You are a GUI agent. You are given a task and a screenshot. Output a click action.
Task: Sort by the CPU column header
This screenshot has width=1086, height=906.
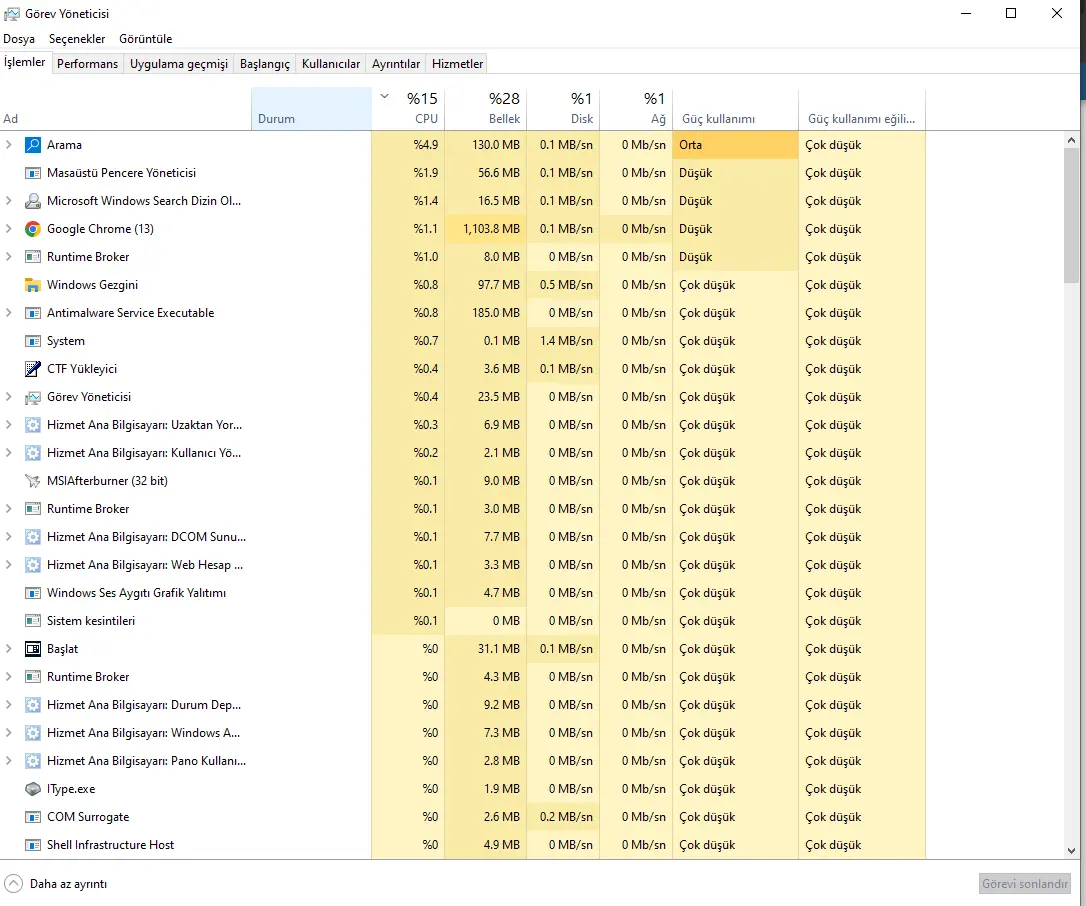(x=409, y=109)
